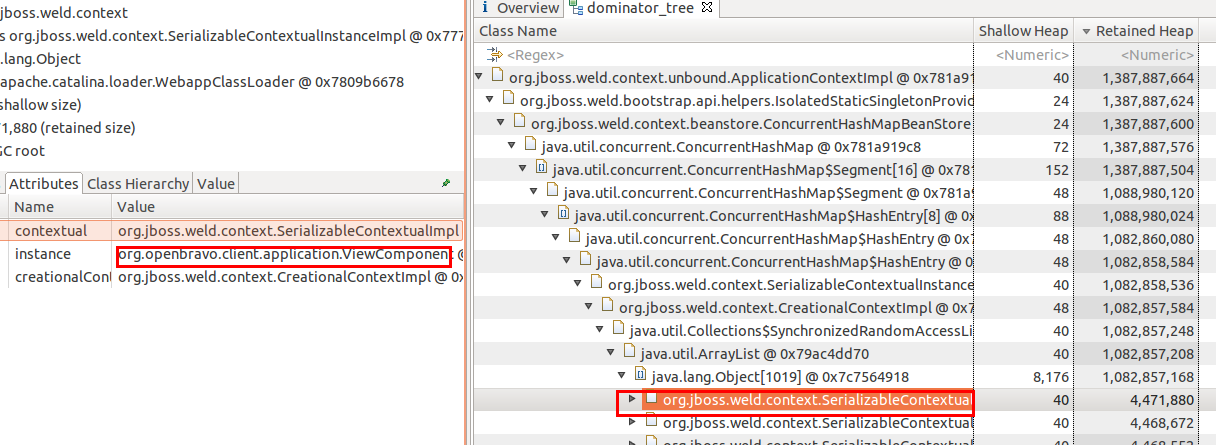Click the array icon of java.lang.Object[1019]

point(640,377)
